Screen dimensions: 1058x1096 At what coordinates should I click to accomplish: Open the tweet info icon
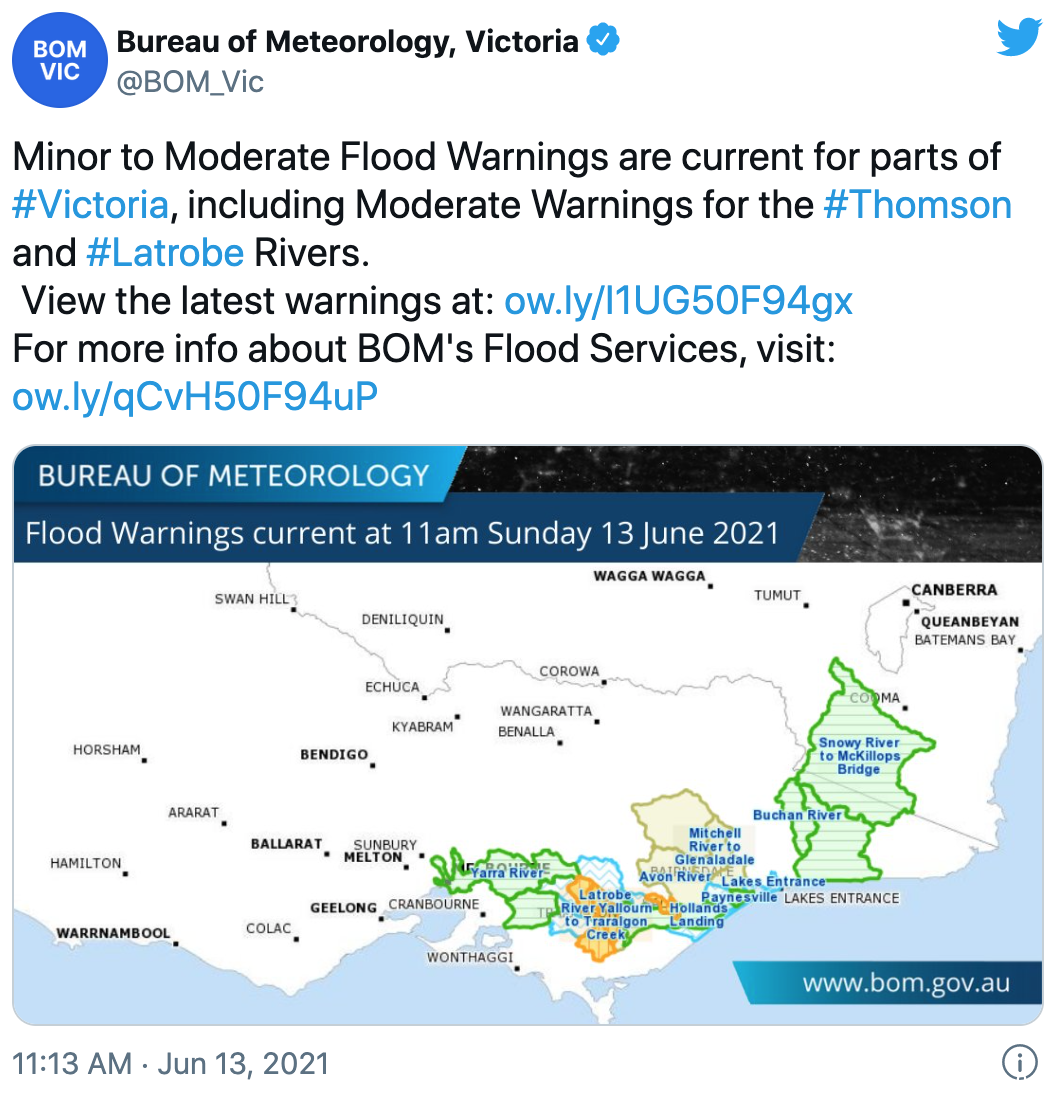(1019, 1063)
